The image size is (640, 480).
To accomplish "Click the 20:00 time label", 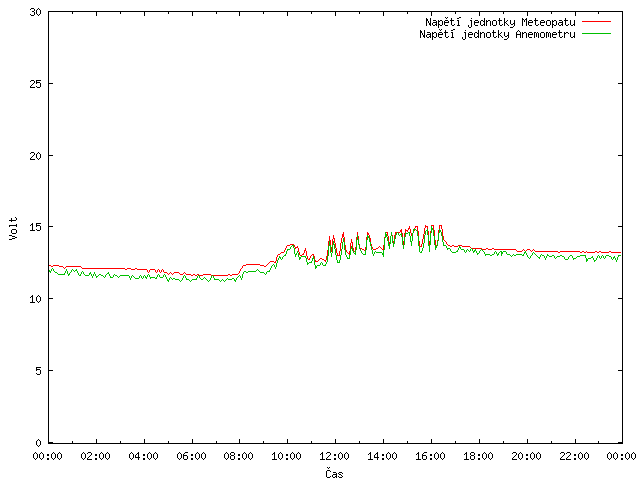I will pyautogui.click(x=527, y=456).
